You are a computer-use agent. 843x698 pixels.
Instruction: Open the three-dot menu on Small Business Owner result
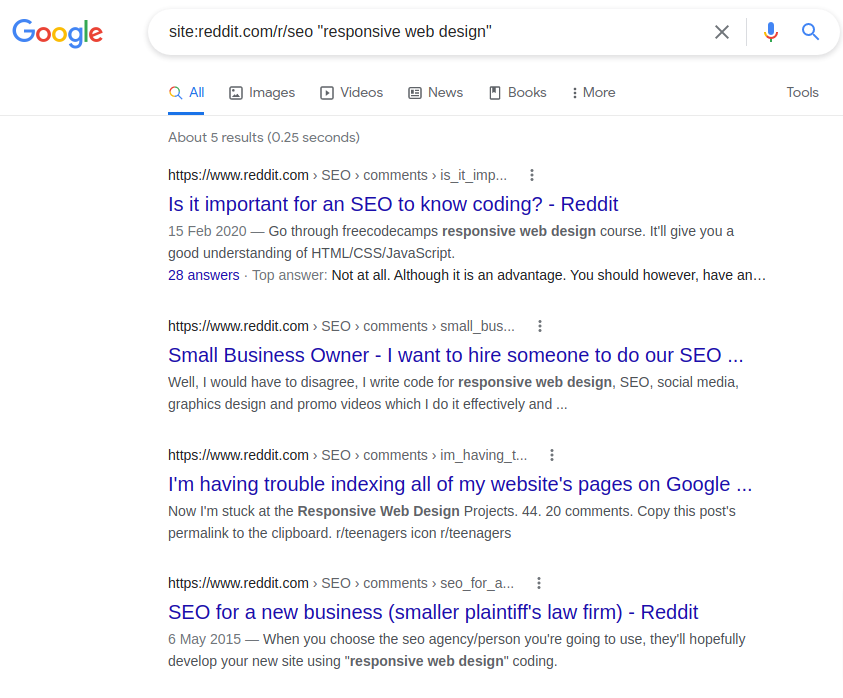click(x=540, y=326)
